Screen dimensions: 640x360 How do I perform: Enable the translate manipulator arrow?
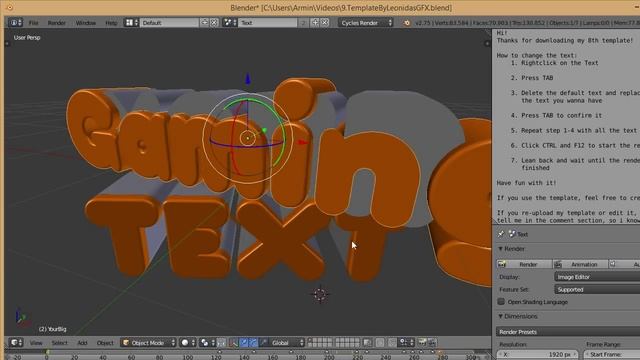(x=244, y=343)
